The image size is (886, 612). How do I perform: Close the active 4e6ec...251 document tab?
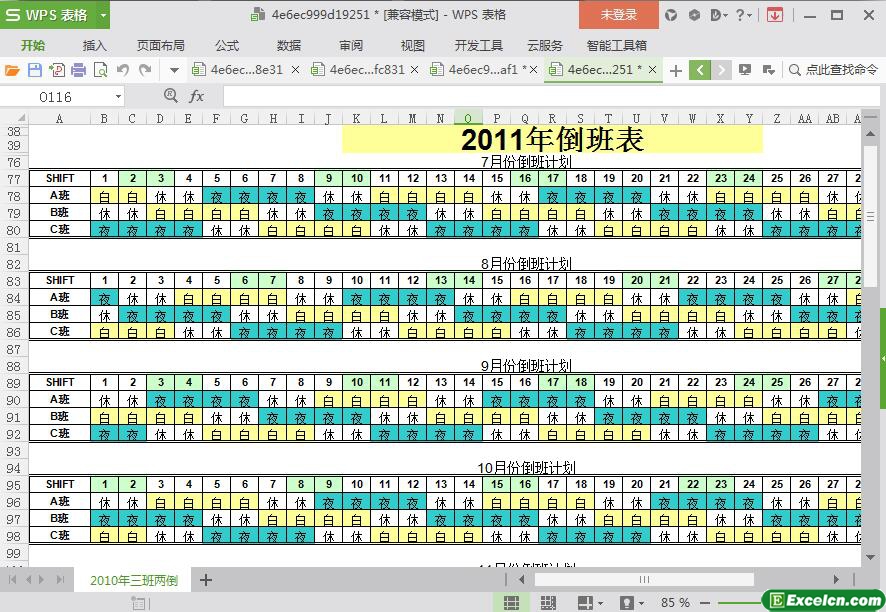pos(652,70)
